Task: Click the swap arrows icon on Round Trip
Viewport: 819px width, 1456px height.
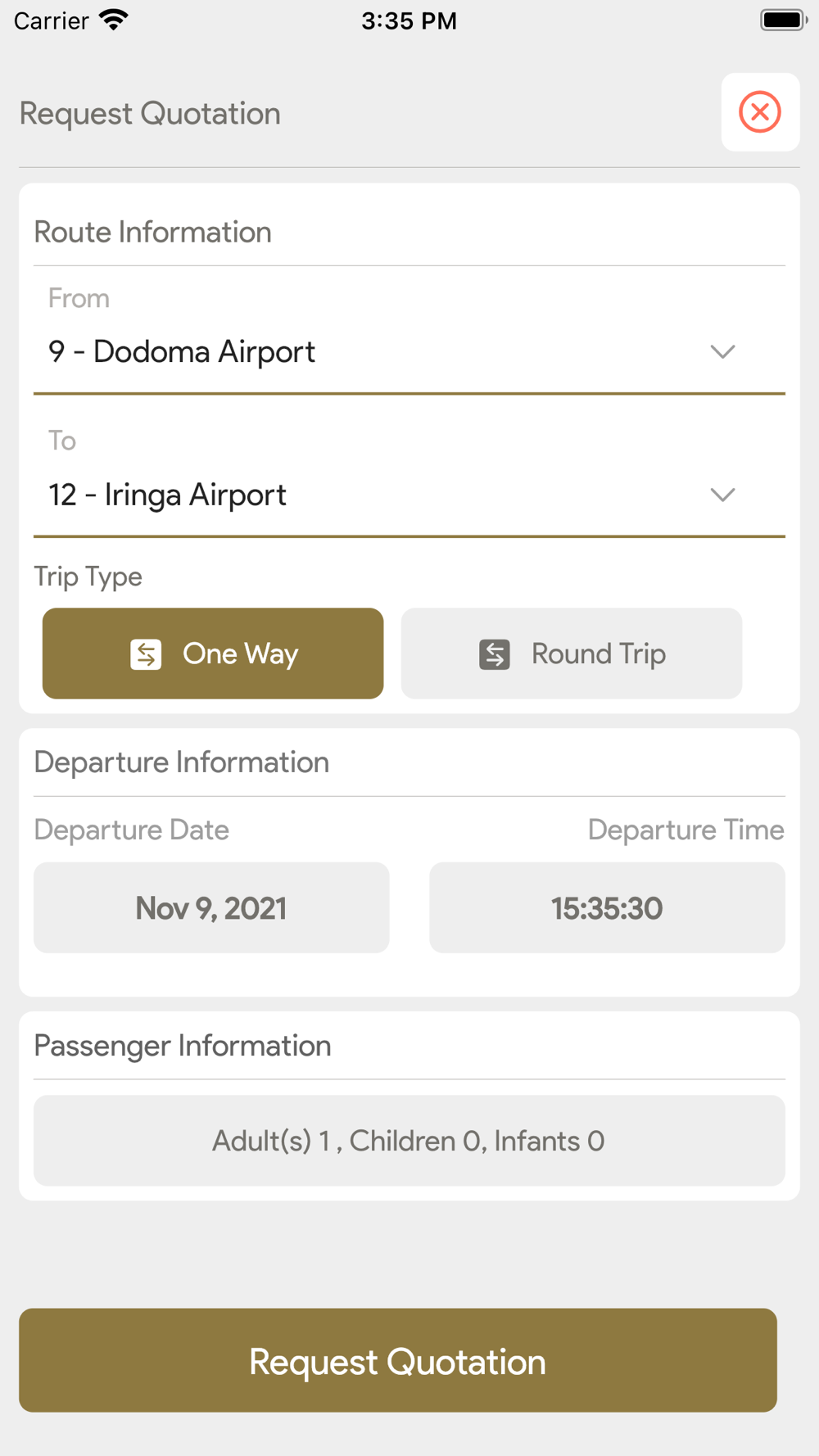Action: click(x=495, y=654)
